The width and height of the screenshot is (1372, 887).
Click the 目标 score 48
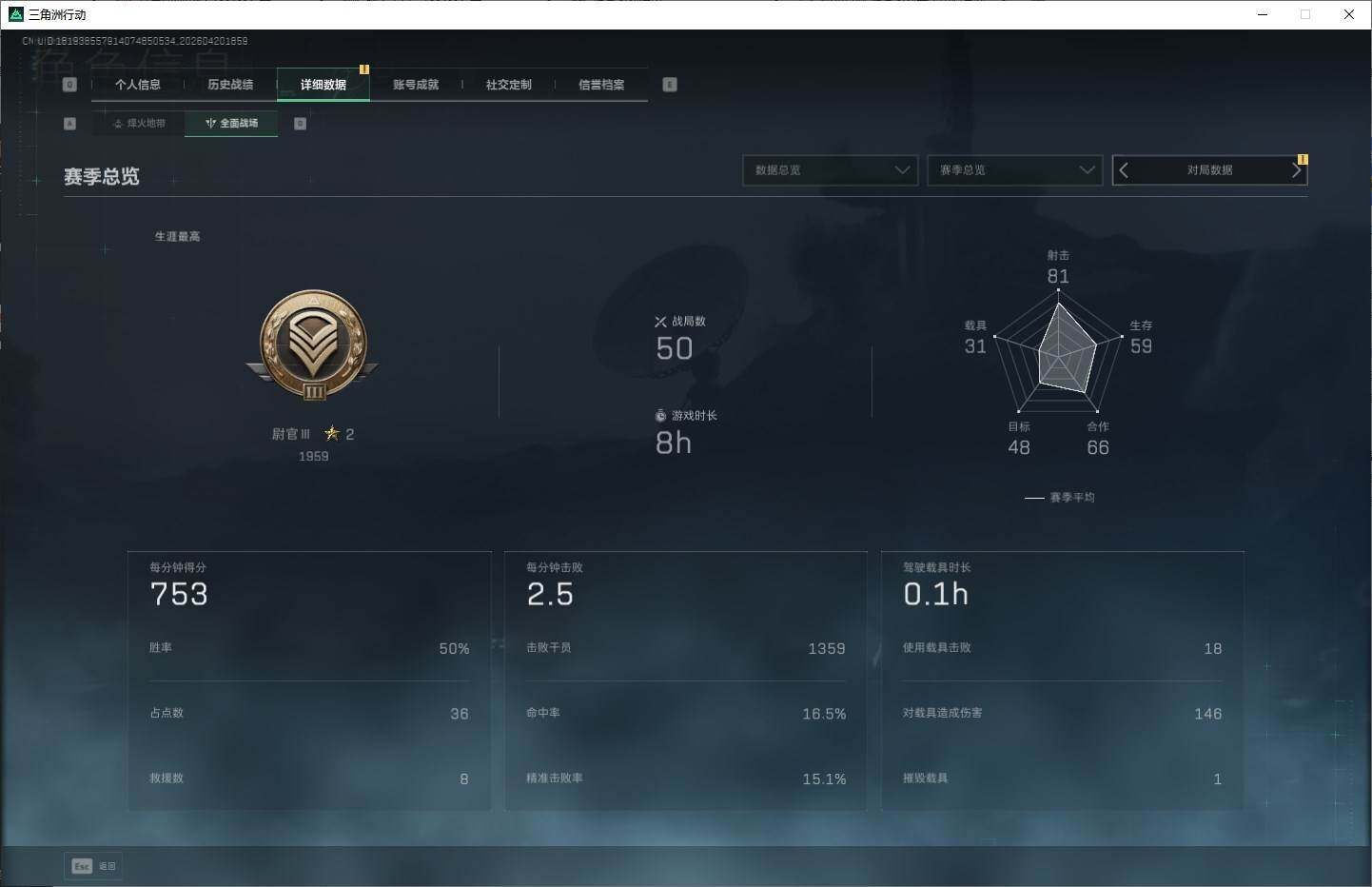pos(1019,447)
